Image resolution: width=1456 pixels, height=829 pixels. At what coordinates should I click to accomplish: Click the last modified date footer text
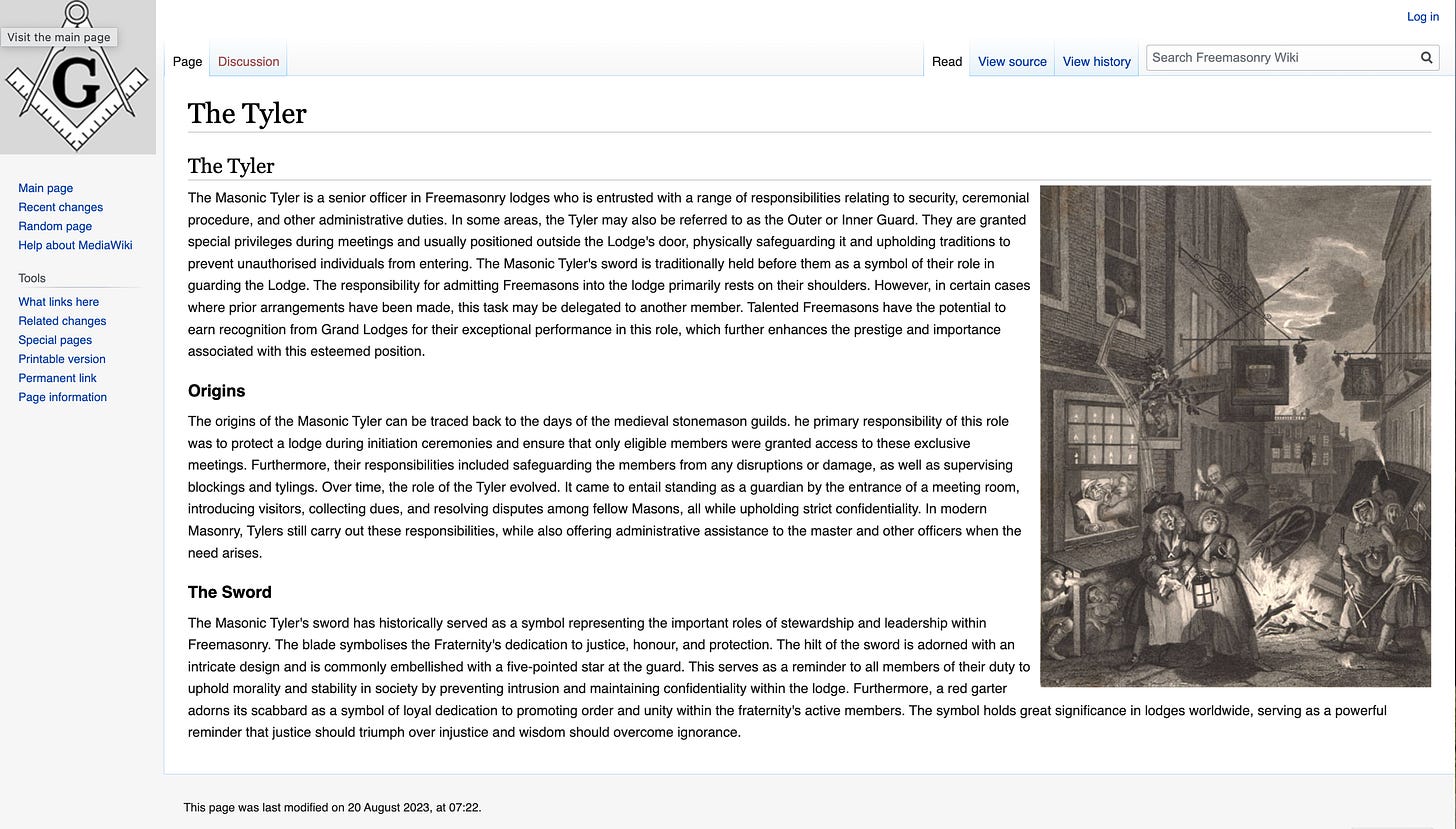coord(333,807)
